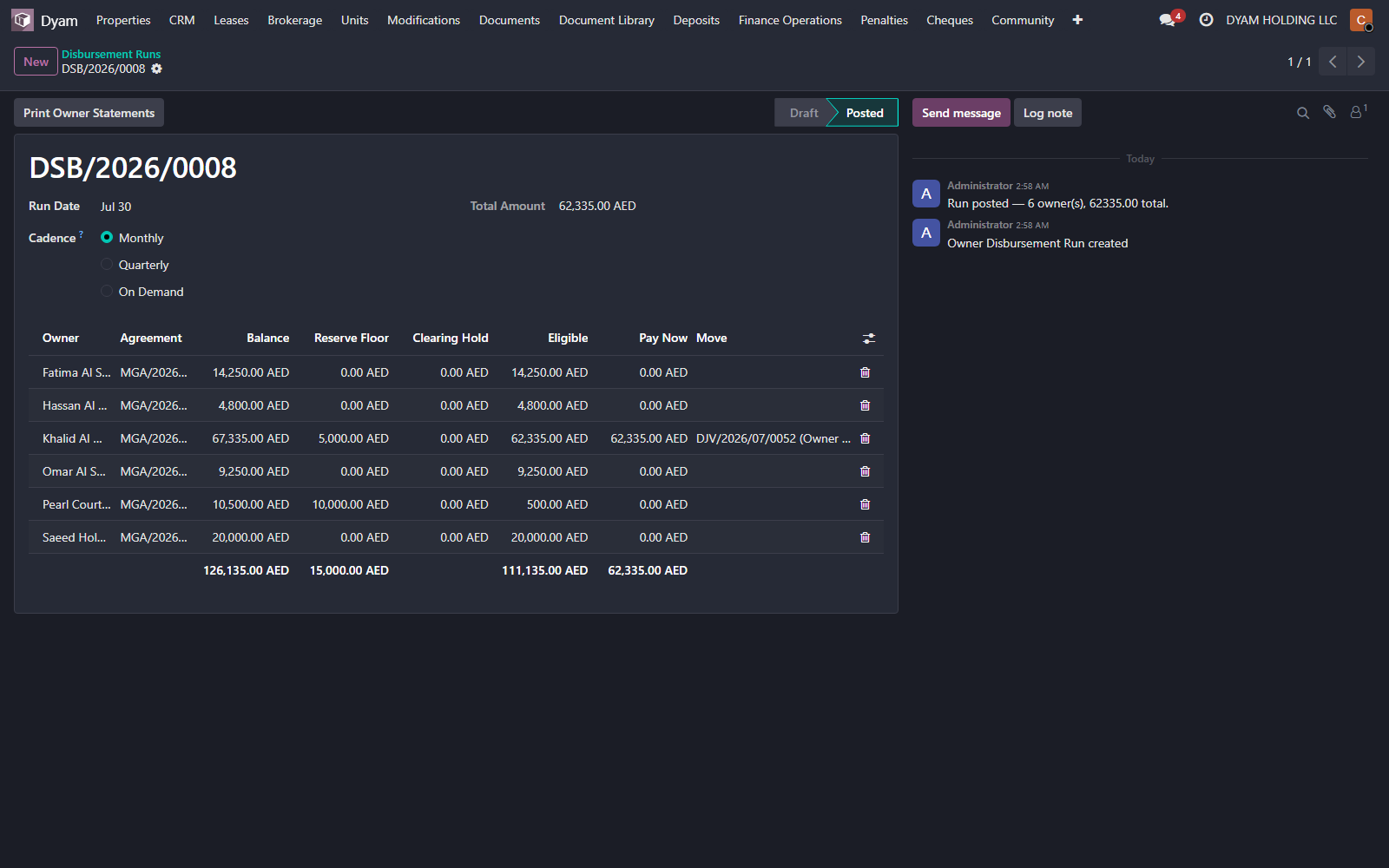The height and width of the screenshot is (868, 1389).
Task: Sort by the Balance column header
Action: (267, 338)
